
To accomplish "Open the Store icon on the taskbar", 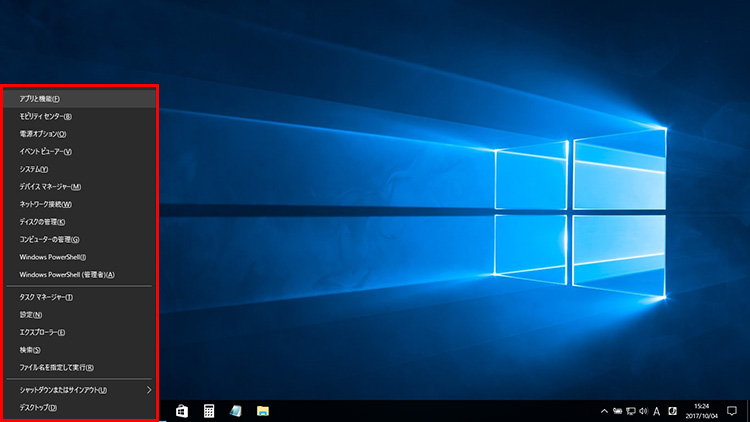I will coord(182,411).
